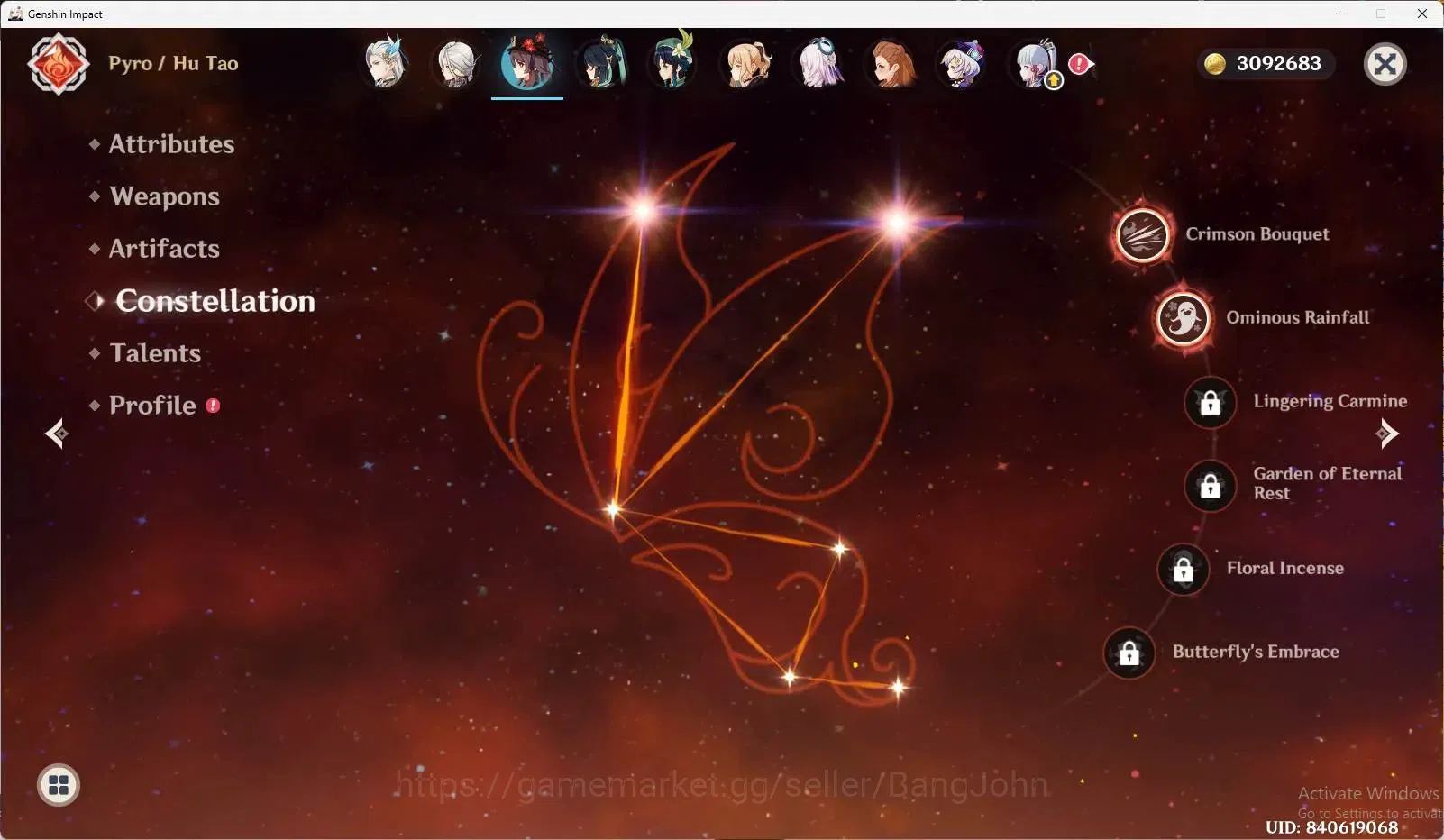This screenshot has width=1444, height=840.
Task: Select the lavender-haired avatar with goggles
Action: [819, 63]
